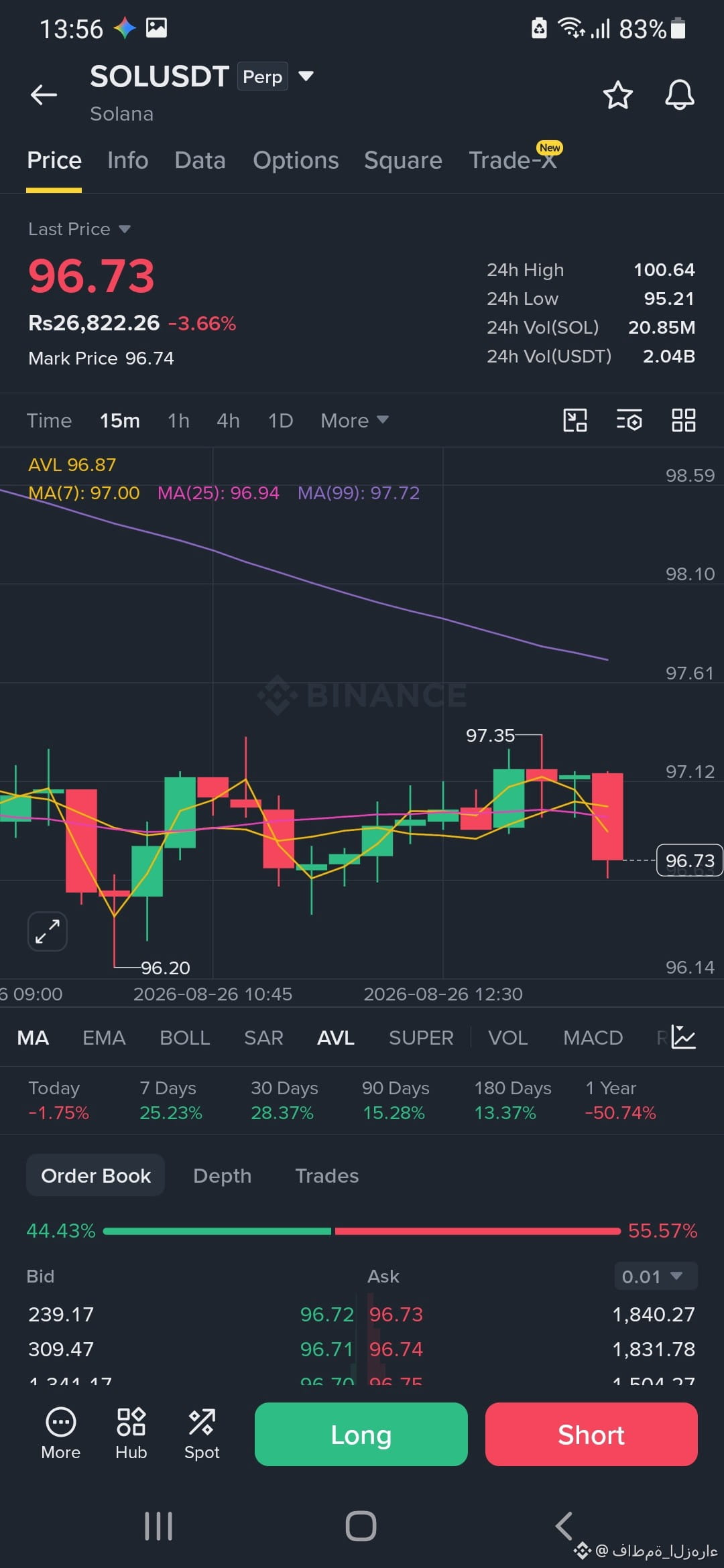Select the 1h chart interval

pyautogui.click(x=178, y=420)
